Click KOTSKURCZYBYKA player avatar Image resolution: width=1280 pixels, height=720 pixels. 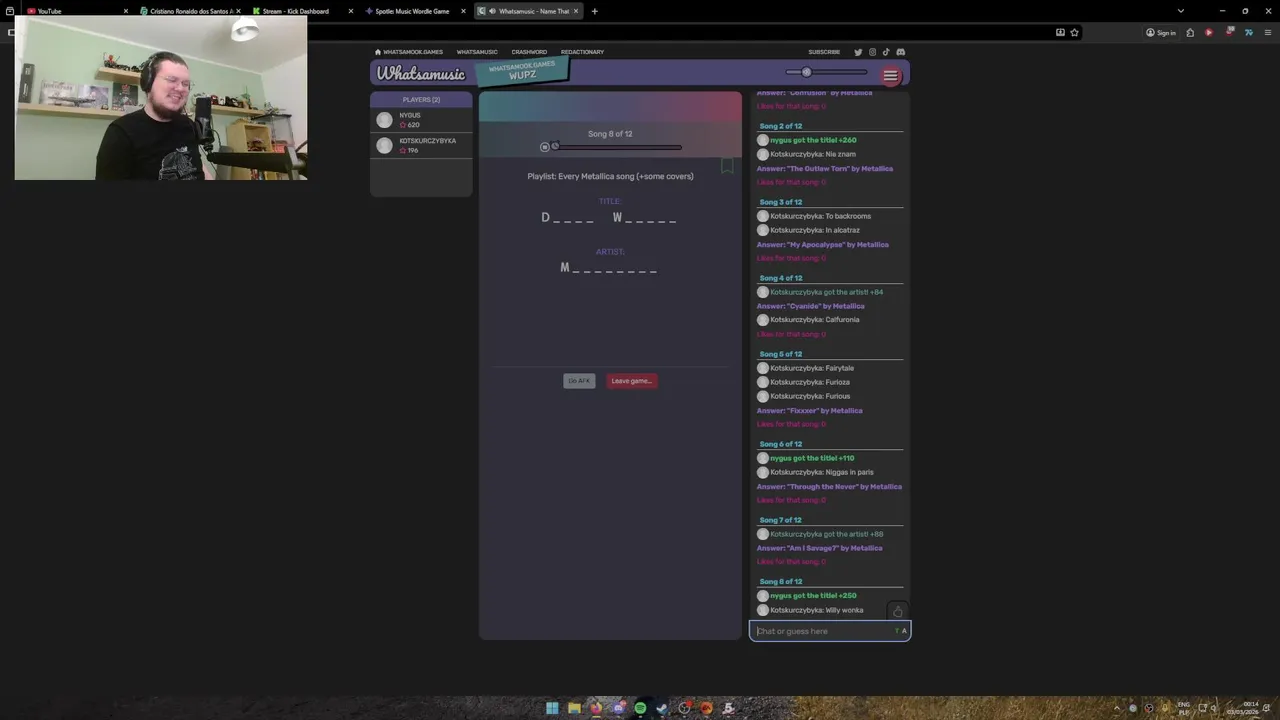point(384,145)
